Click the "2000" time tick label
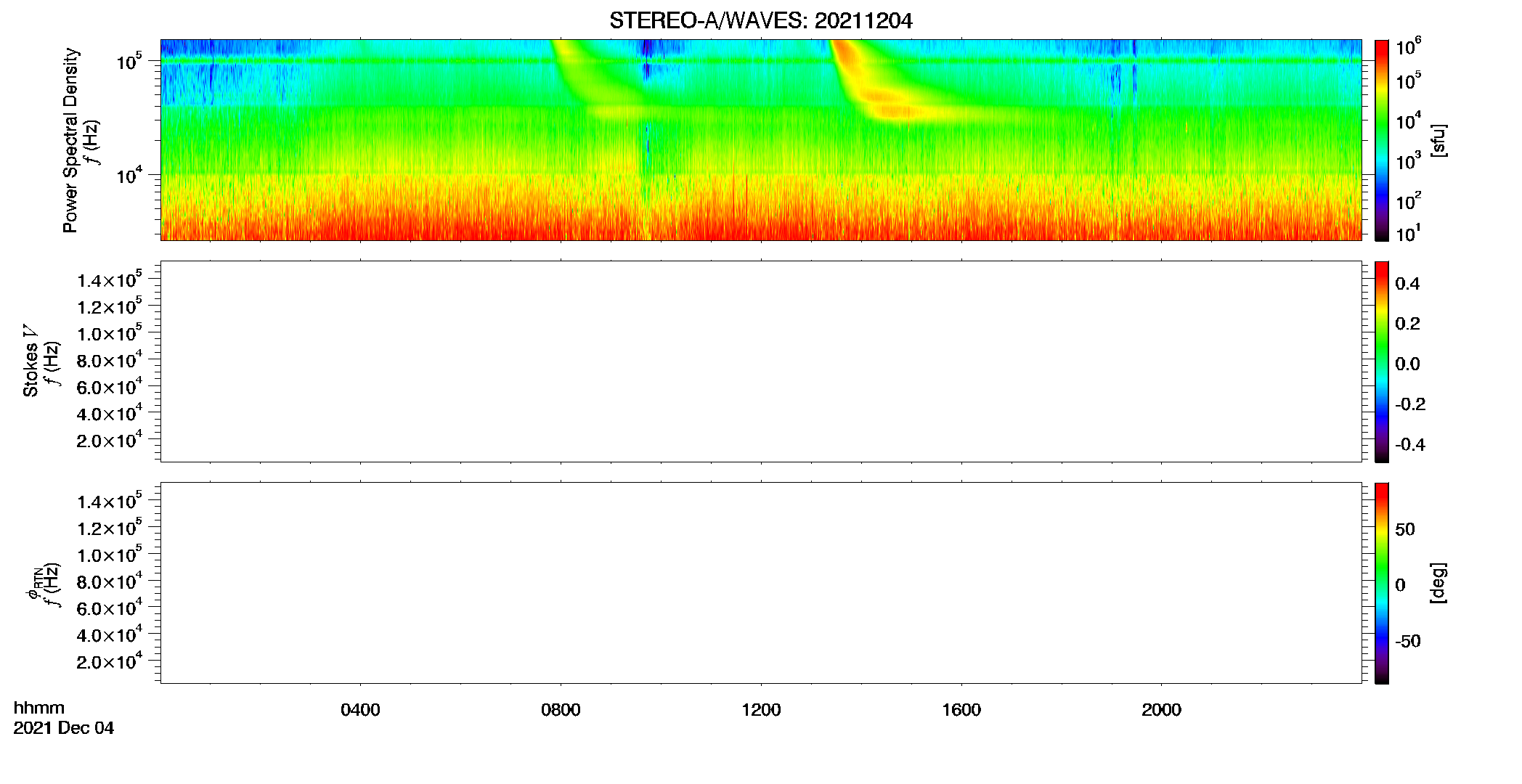The height and width of the screenshot is (784, 1522). [1161, 710]
